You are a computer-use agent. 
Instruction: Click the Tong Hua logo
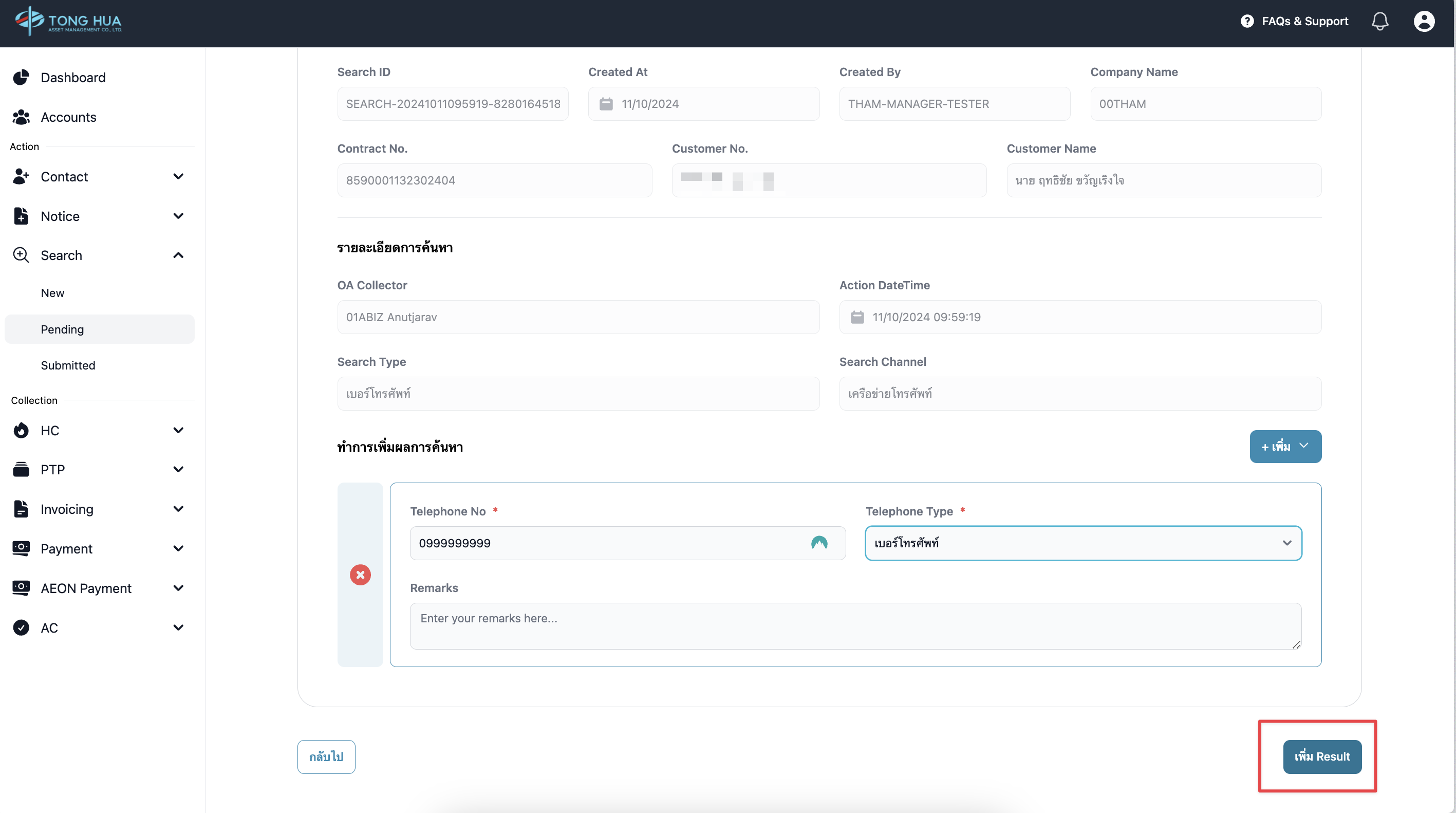pos(68,22)
